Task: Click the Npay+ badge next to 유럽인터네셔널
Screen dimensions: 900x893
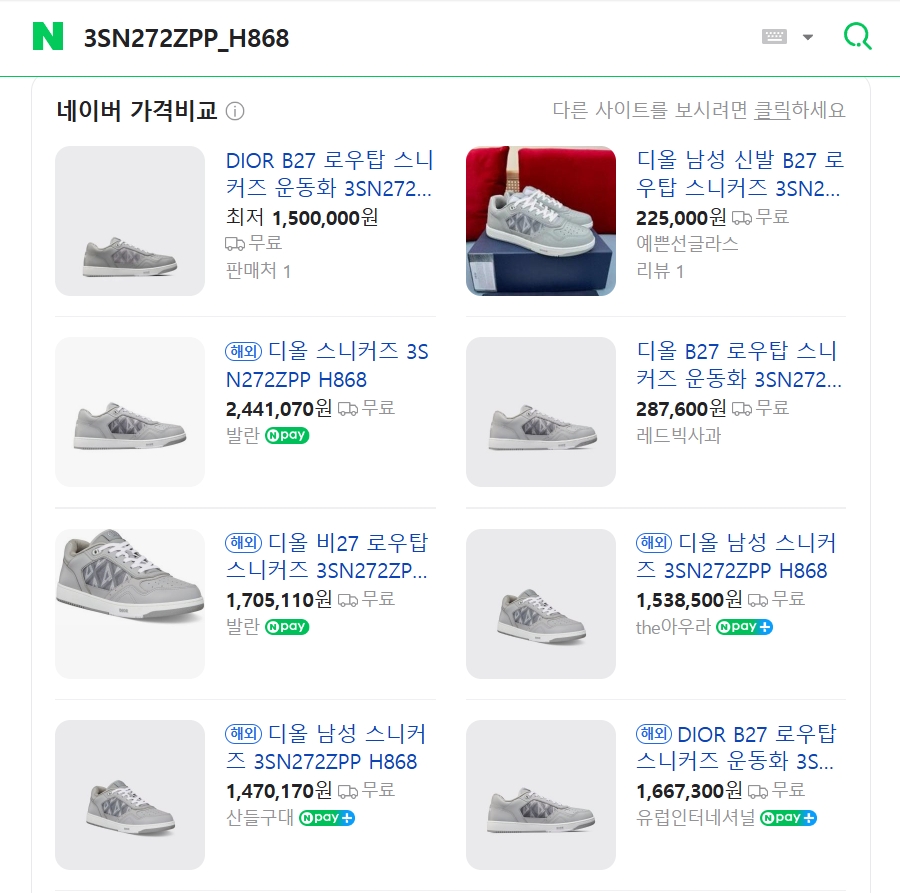Action: click(788, 818)
